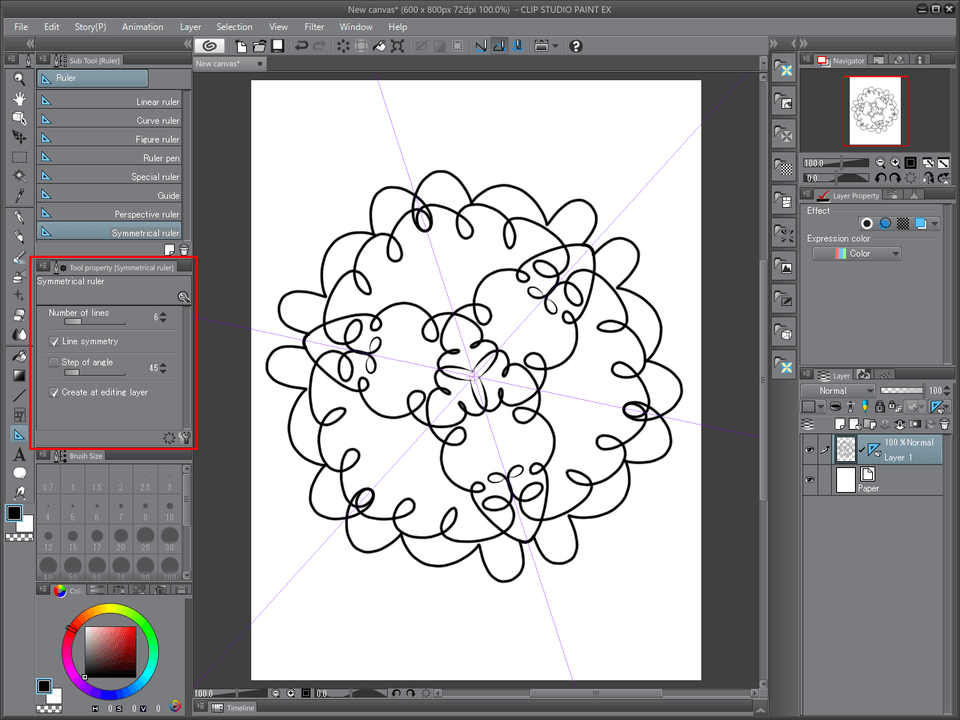Increase the Number of lines stepper
Image resolution: width=960 pixels, height=720 pixels.
tap(164, 314)
